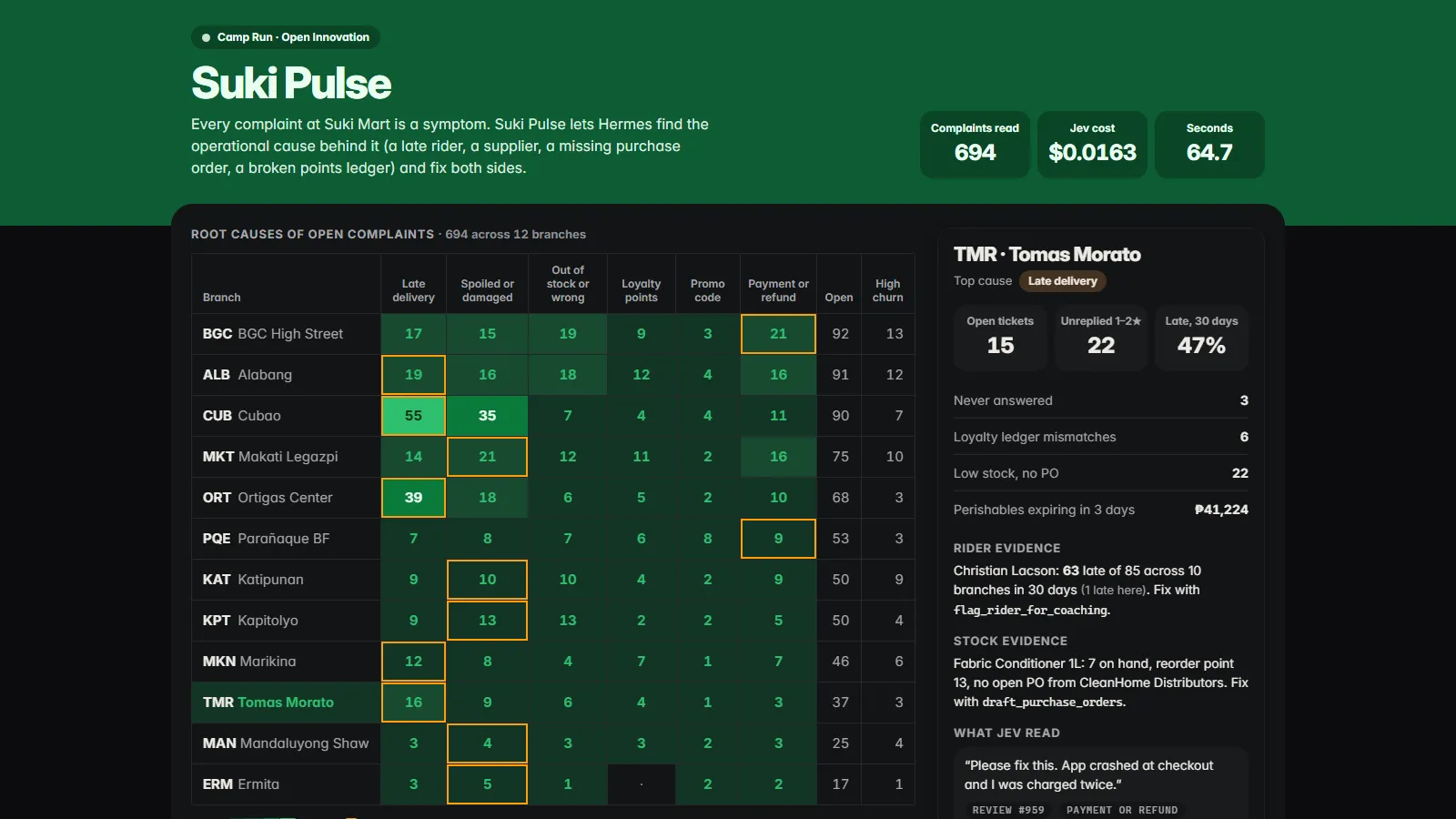Click the Late, 30 days 47% tile
This screenshot has height=819, width=1456.
coord(1201,338)
